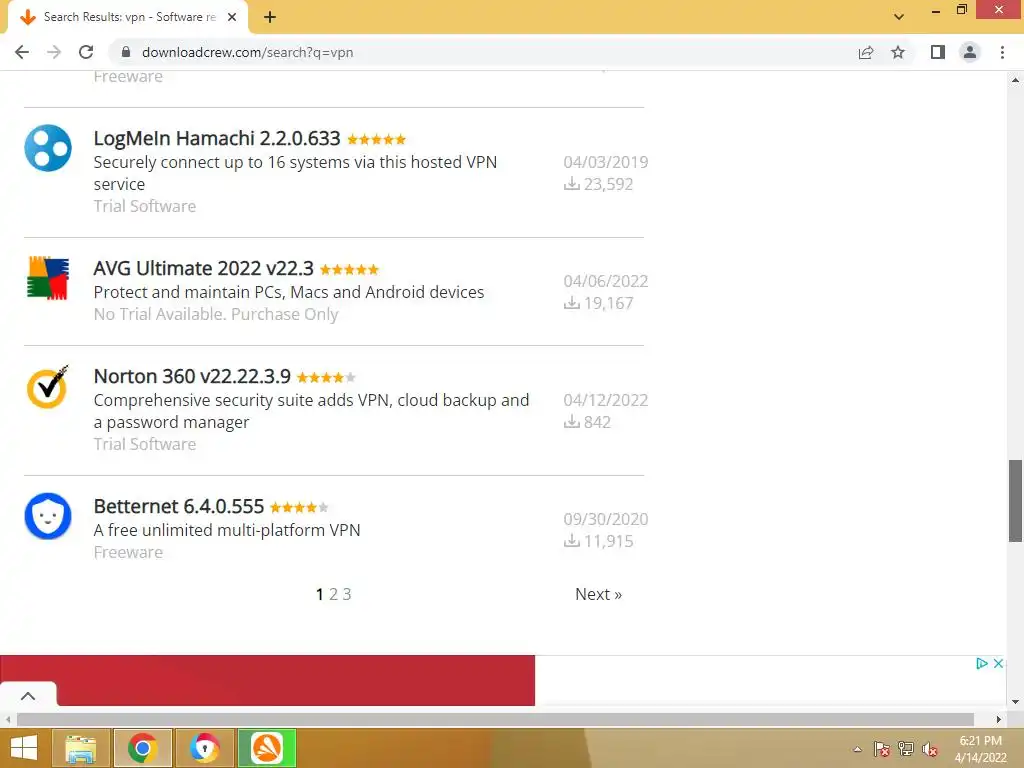Open the AdChoices info icon

coord(982,664)
